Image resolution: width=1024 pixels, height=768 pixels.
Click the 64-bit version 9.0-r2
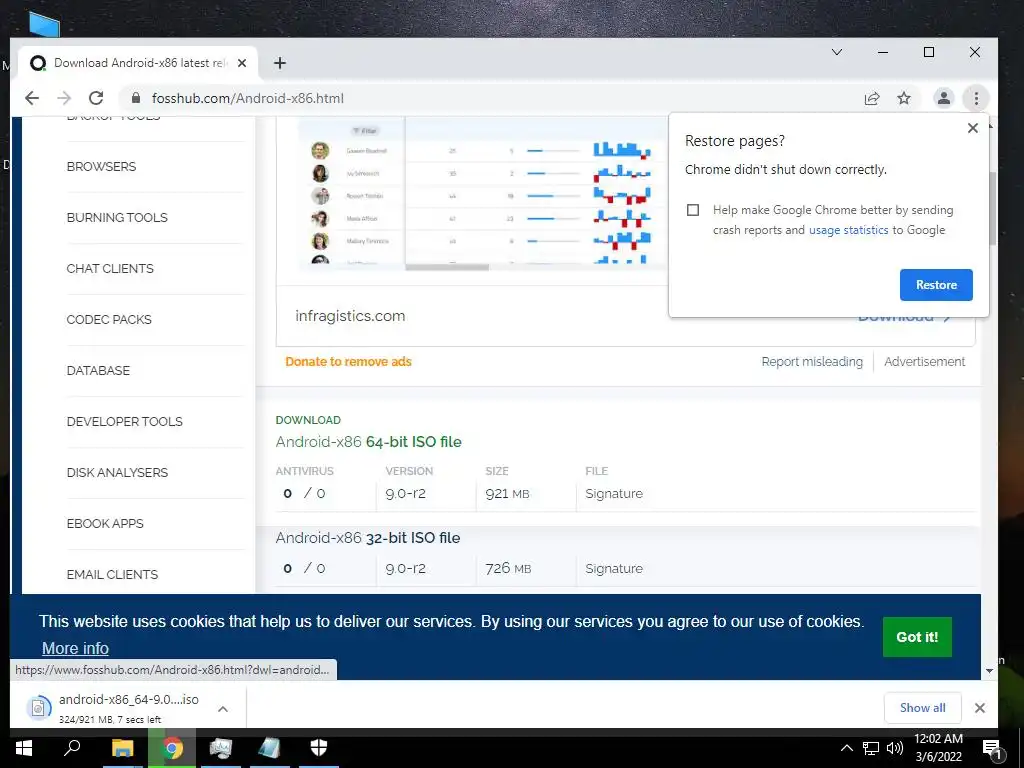(406, 494)
